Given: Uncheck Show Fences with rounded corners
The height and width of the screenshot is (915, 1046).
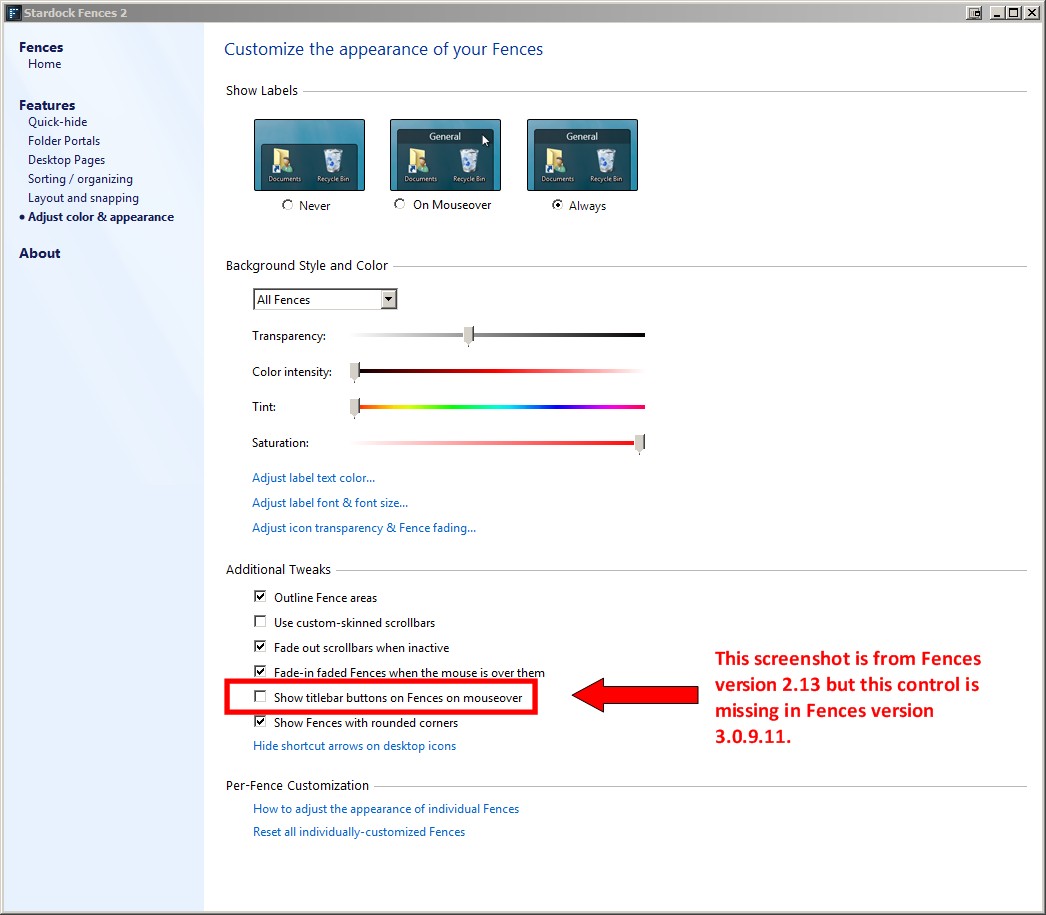Looking at the screenshot, I should point(260,722).
